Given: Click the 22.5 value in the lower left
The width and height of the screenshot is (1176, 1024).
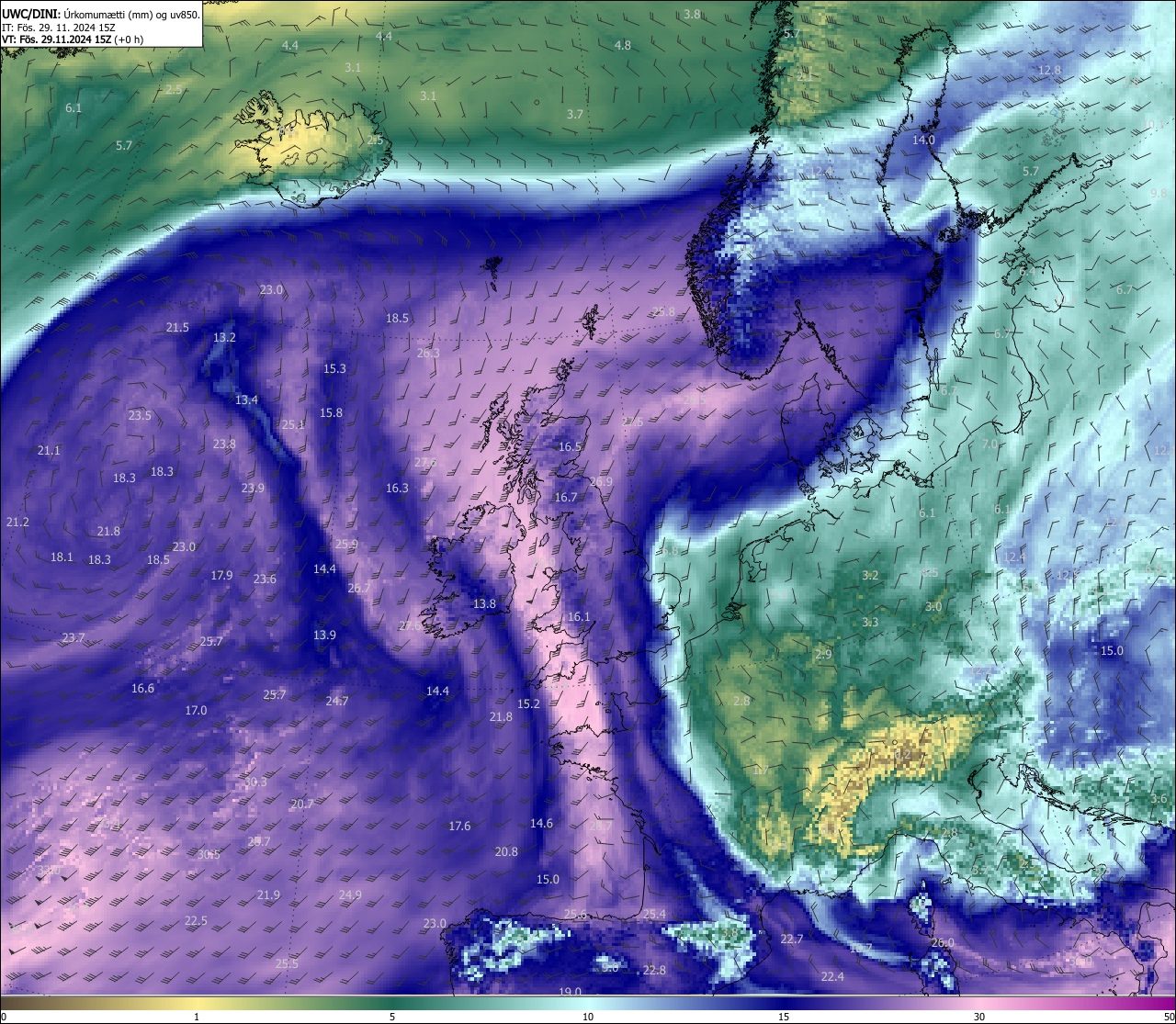Looking at the screenshot, I should 196,920.
